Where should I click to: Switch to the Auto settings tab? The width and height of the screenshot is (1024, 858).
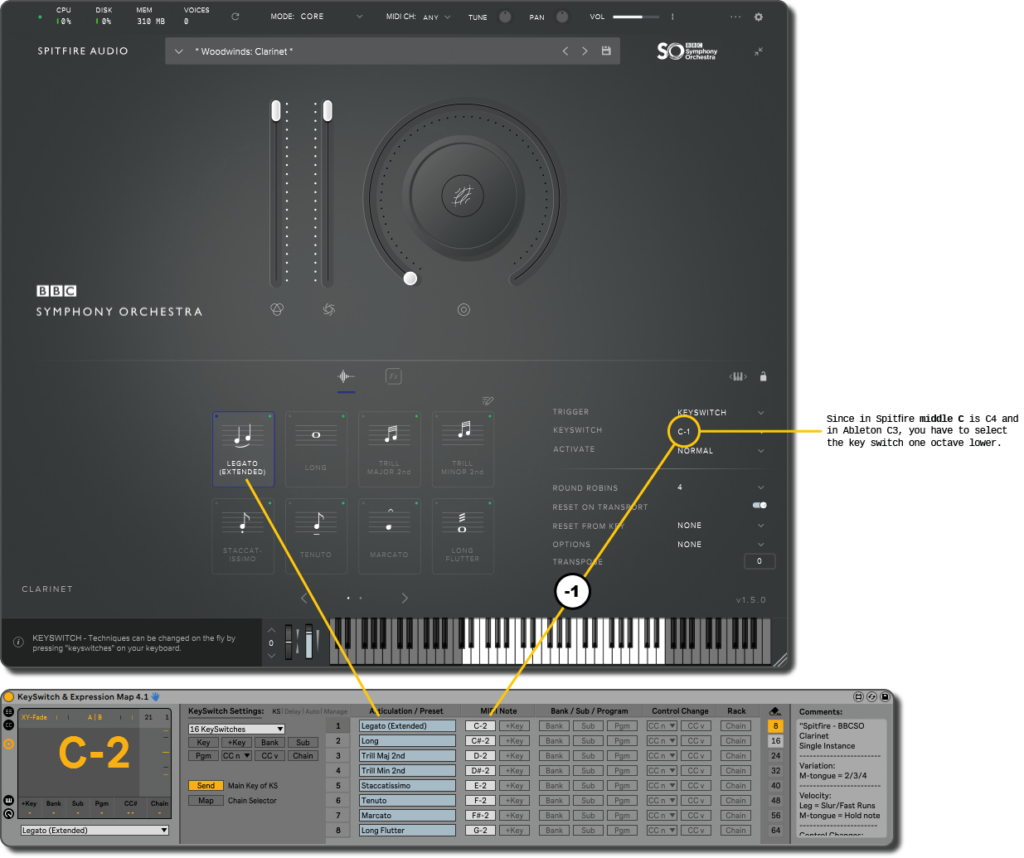[x=312, y=711]
